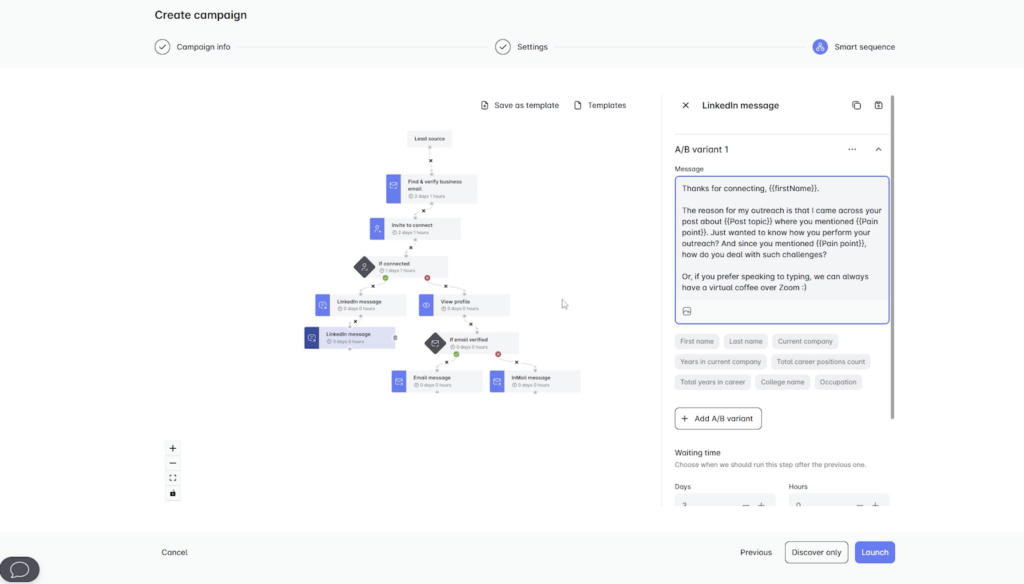Click the image insert icon in message
The width and height of the screenshot is (1024, 584).
(687, 311)
